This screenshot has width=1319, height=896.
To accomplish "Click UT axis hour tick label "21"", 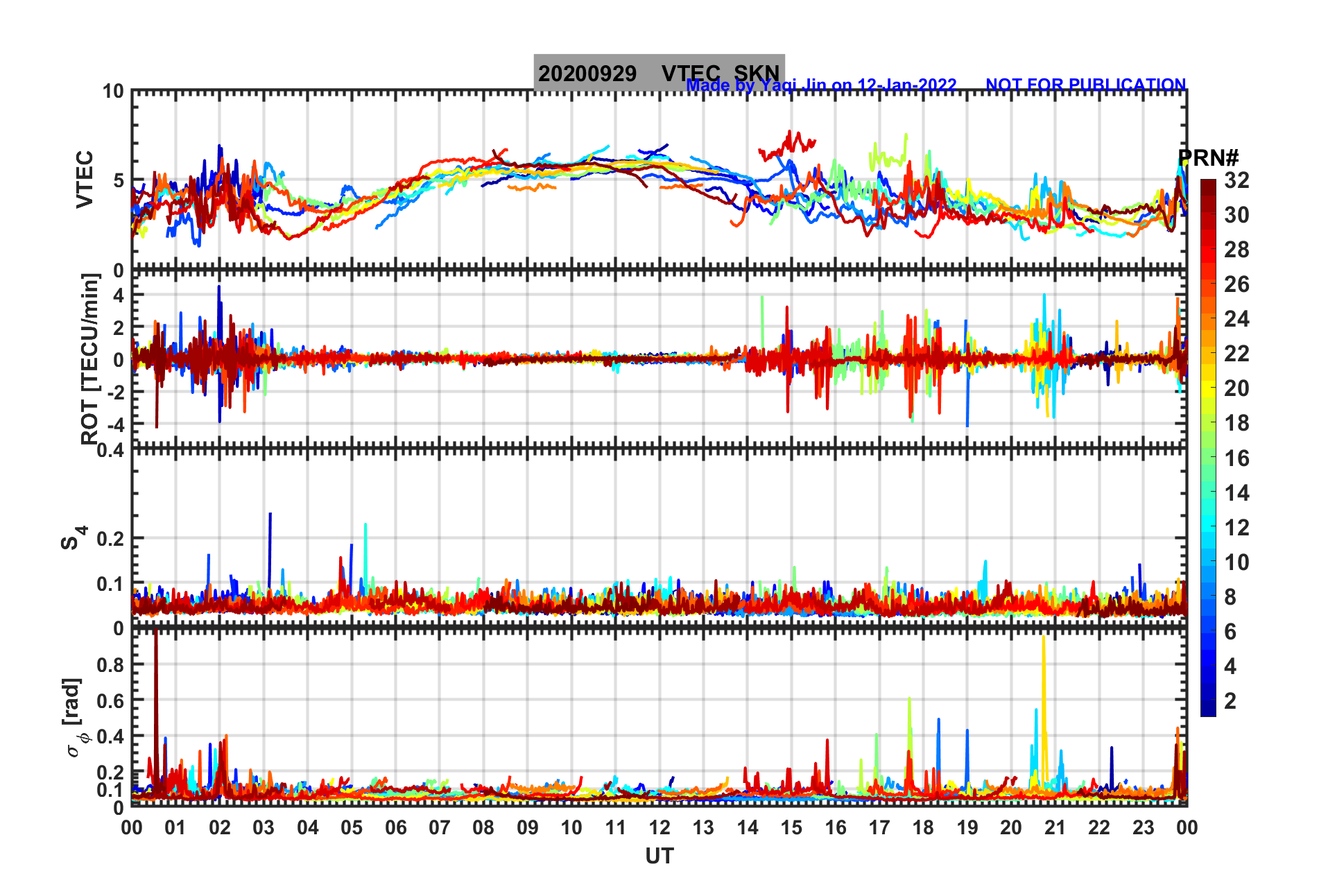I will (1055, 827).
